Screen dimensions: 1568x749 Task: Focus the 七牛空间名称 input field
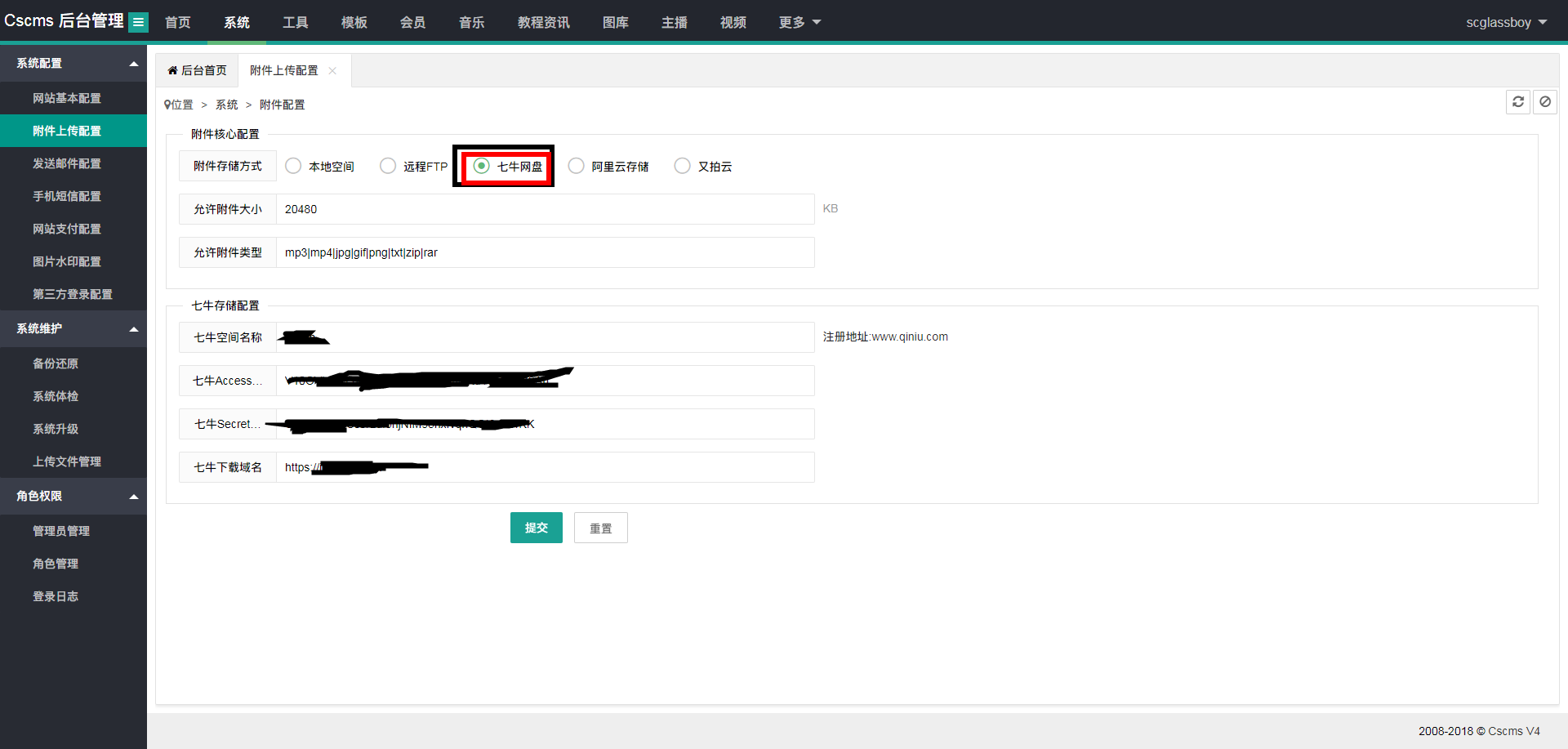[x=546, y=337]
